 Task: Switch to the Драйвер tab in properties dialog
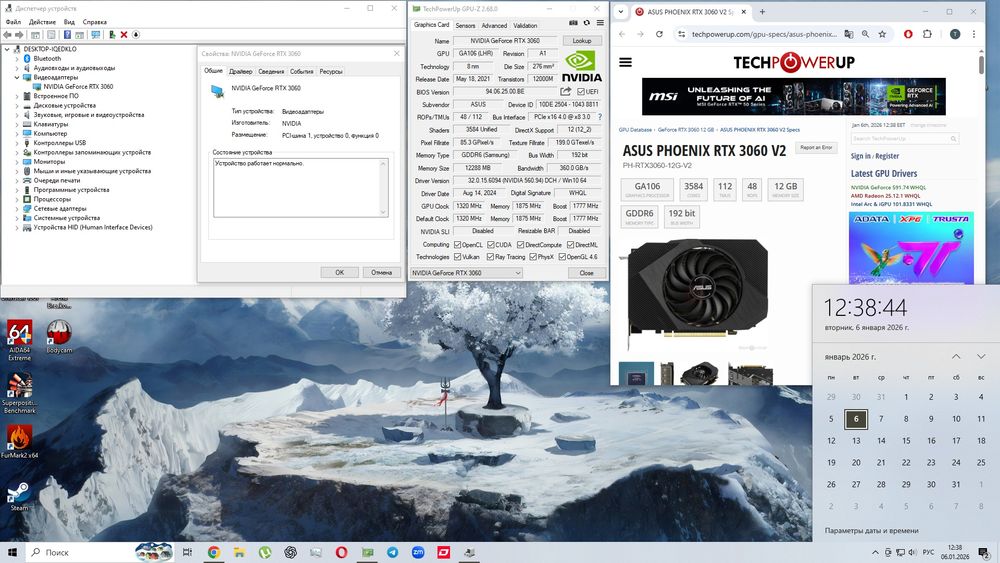click(240, 71)
